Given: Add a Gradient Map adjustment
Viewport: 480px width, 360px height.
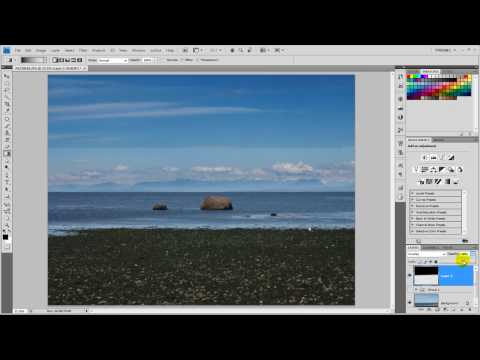Looking at the screenshot, I should 448,181.
